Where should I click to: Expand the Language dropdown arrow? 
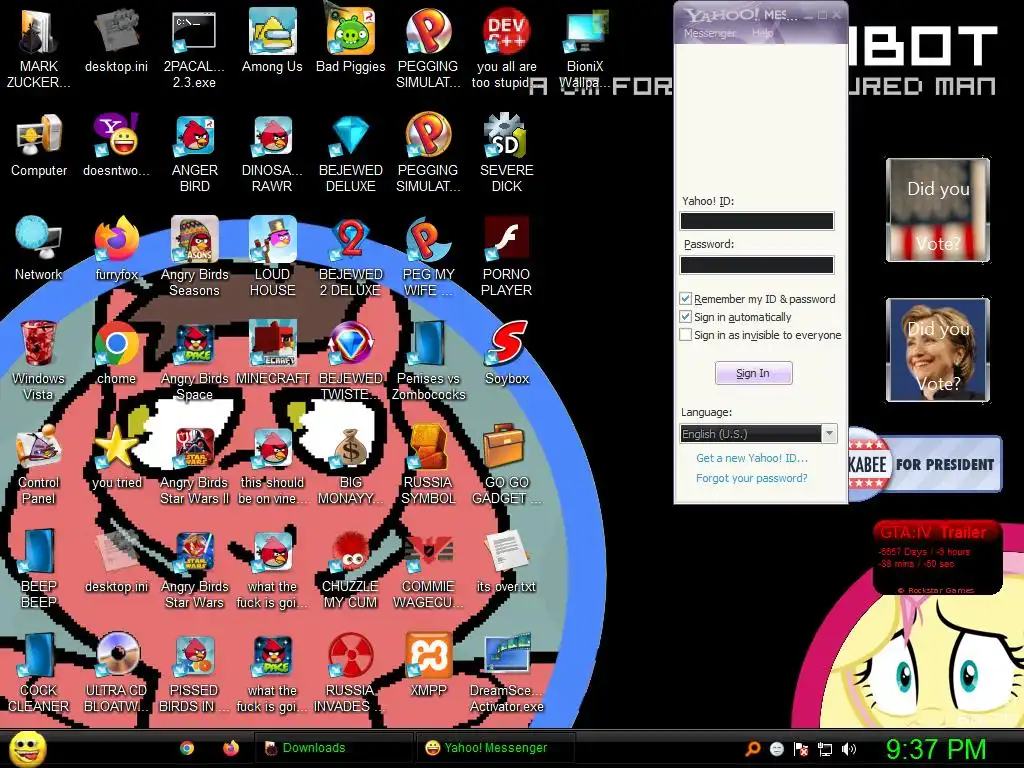(829, 434)
